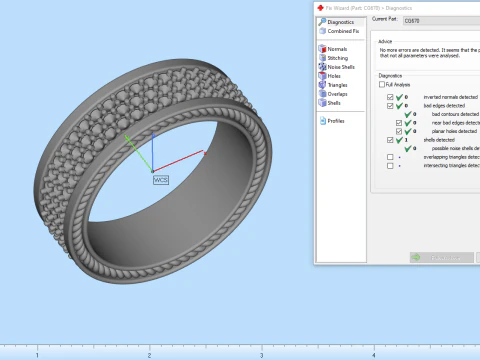The image size is (480, 360).
Task: Open the Diagnostics page in Fix Wizard
Action: tap(340, 22)
